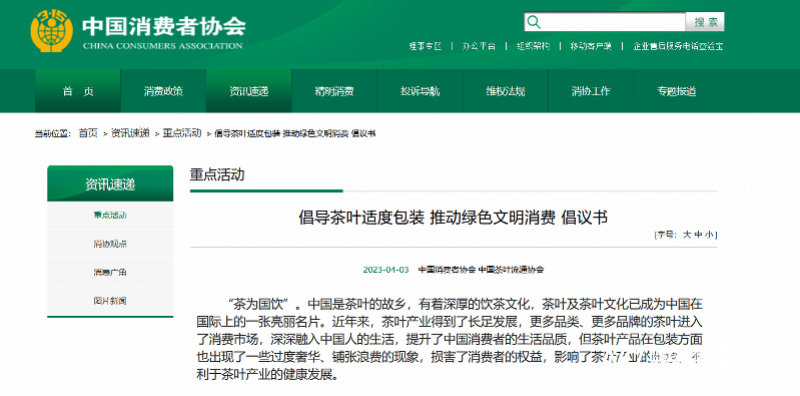Screen dimensions: 800x396
Task: Click the article title in the breadcrumb
Action: tap(295, 134)
